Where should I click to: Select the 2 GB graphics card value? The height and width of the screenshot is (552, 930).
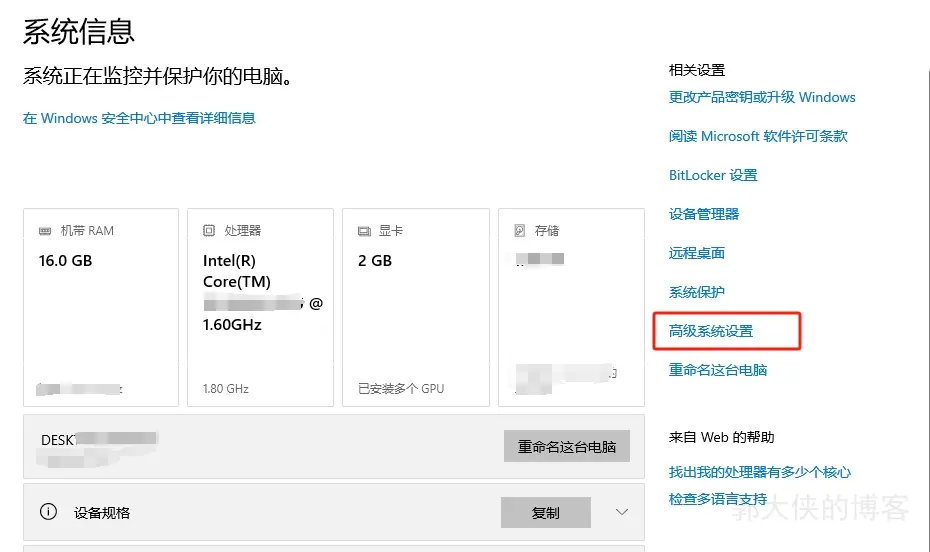375,261
